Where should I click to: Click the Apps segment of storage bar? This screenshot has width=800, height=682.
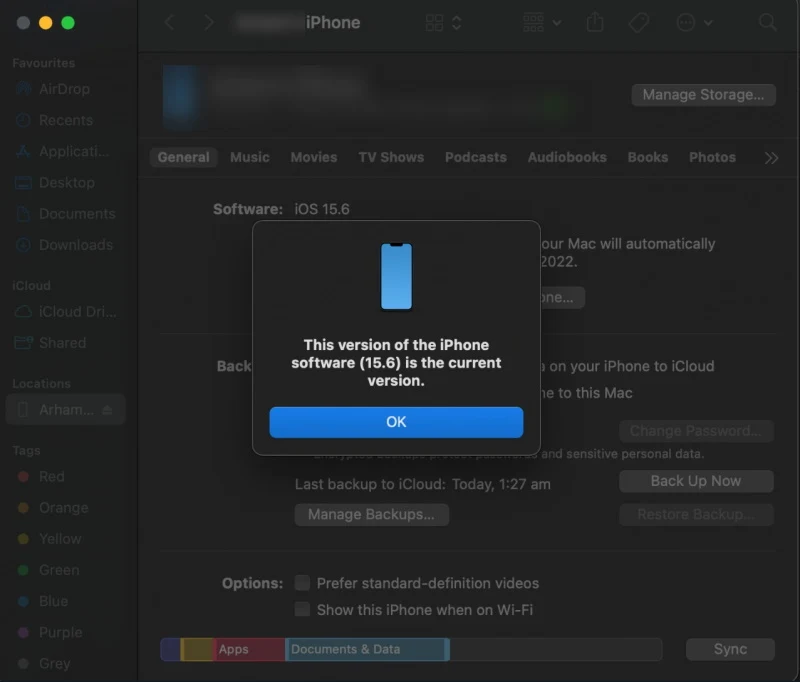point(249,649)
